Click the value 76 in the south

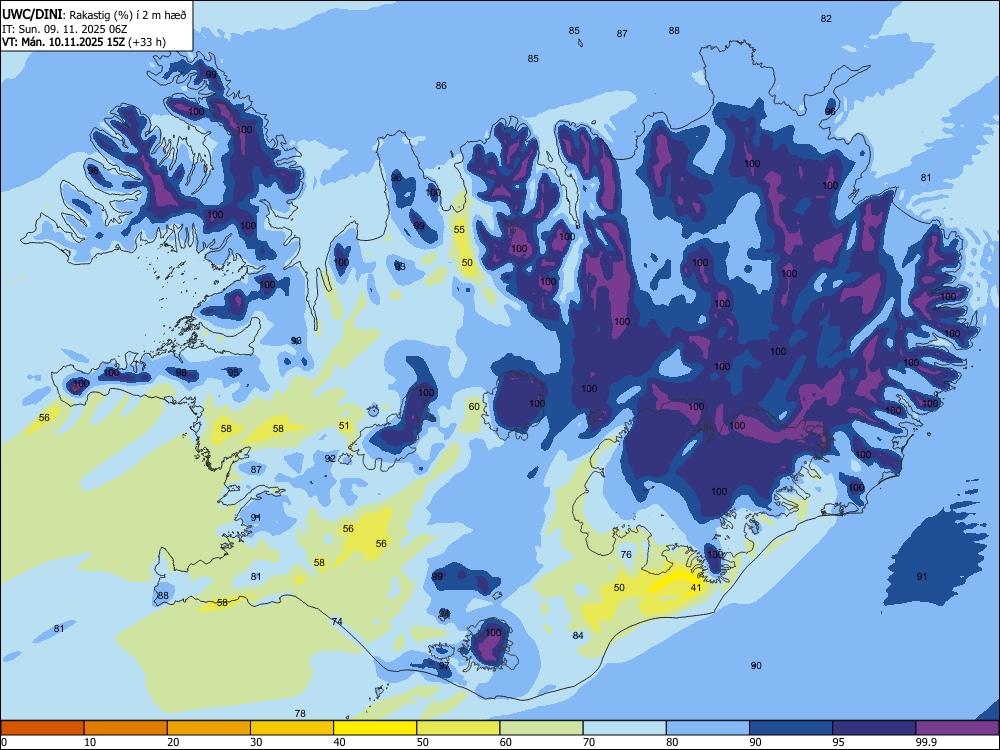[x=626, y=554]
